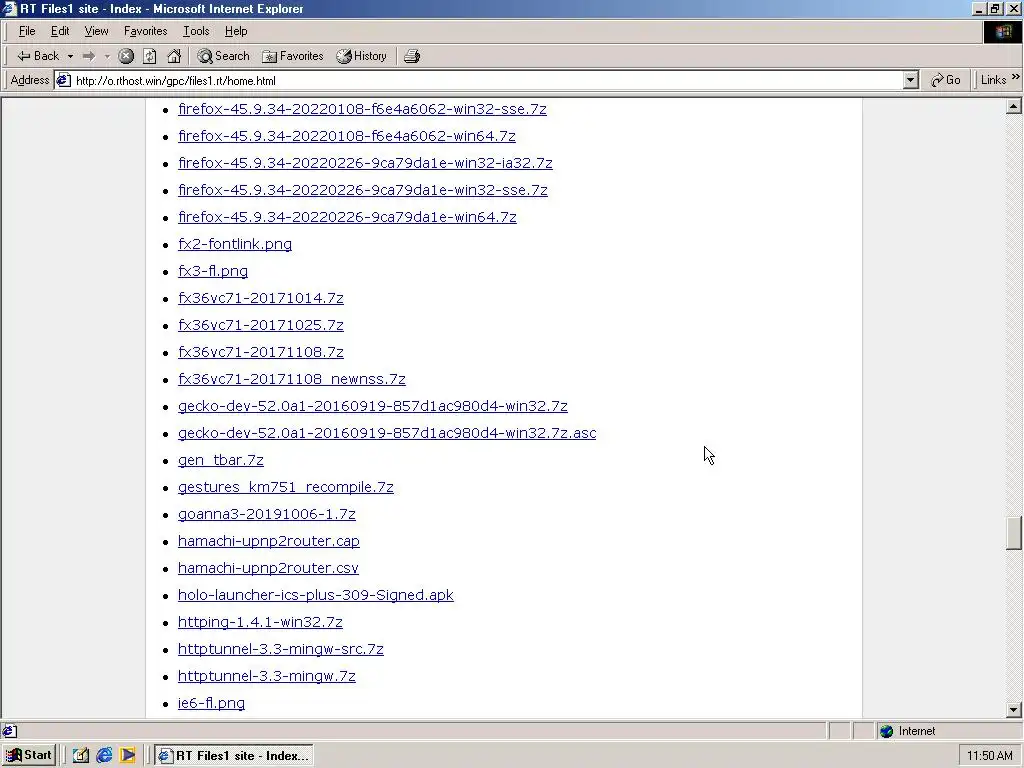Stop loading with the Stop icon
Image resolution: width=1024 pixels, height=768 pixels.
click(x=126, y=56)
